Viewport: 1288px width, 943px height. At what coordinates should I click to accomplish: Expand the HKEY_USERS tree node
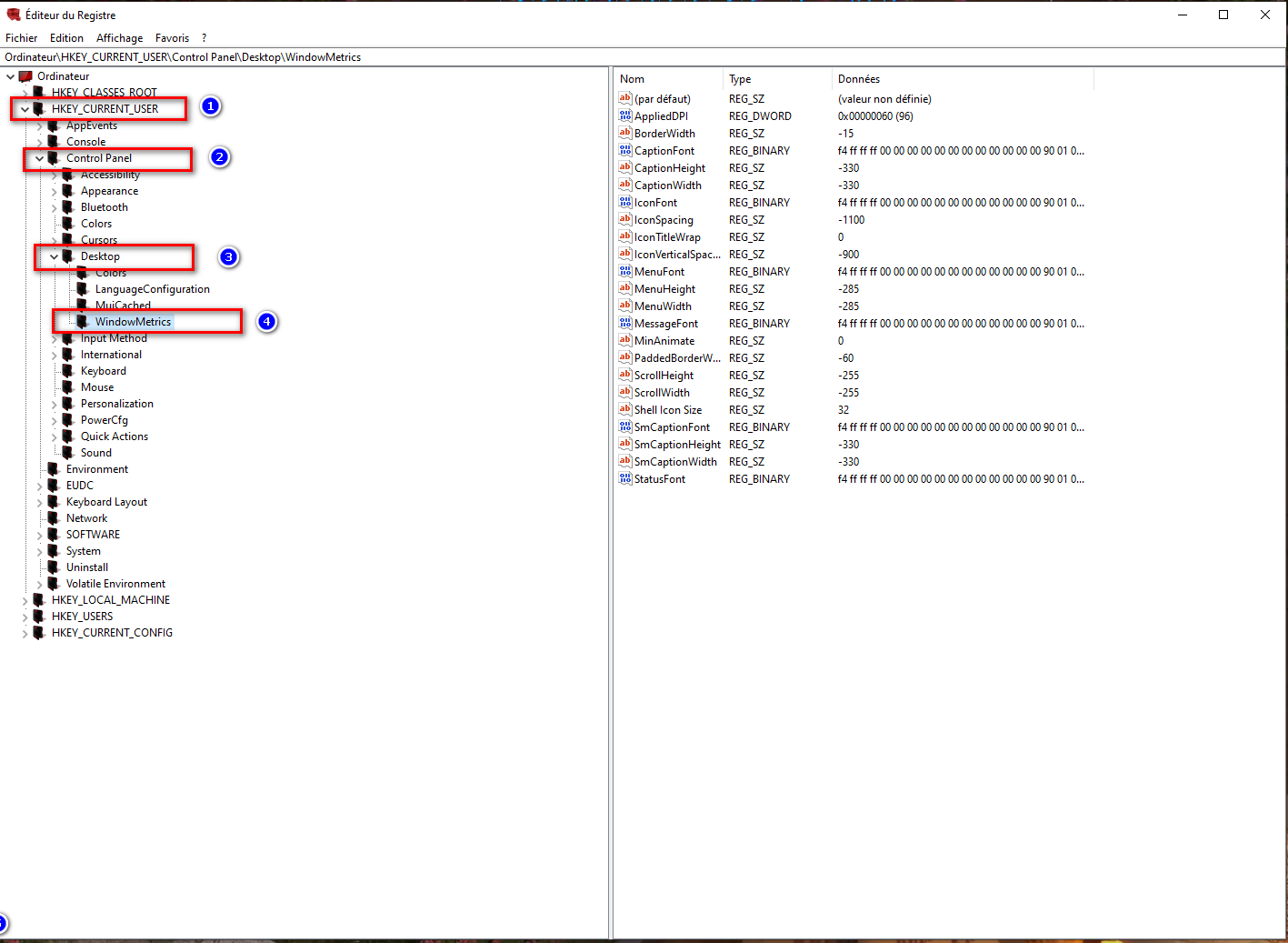25,617
